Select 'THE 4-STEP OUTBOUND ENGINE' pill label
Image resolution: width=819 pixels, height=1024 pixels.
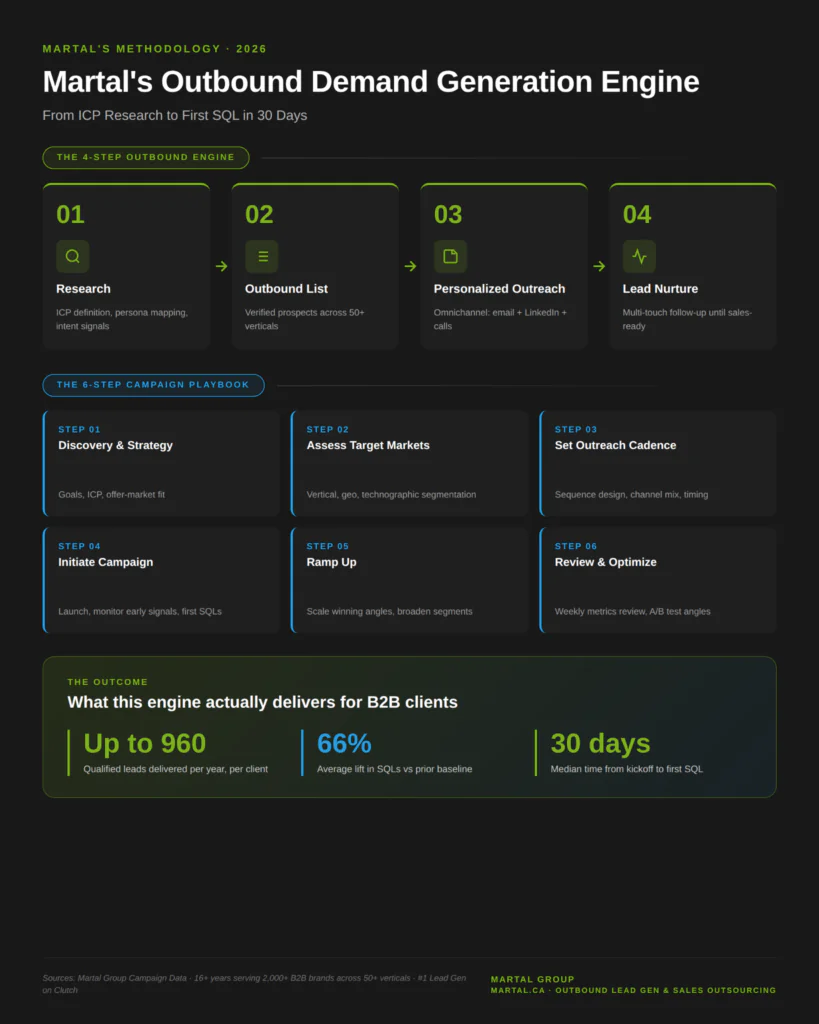tap(146, 157)
